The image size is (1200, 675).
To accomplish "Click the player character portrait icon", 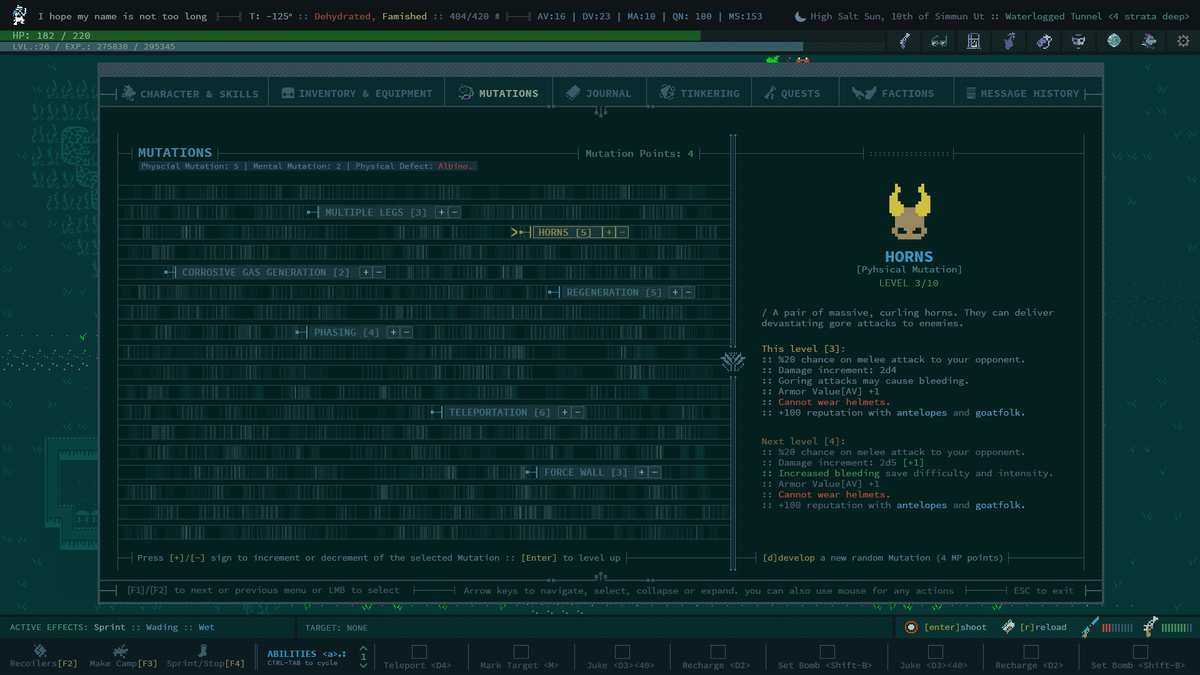I will click(19, 15).
